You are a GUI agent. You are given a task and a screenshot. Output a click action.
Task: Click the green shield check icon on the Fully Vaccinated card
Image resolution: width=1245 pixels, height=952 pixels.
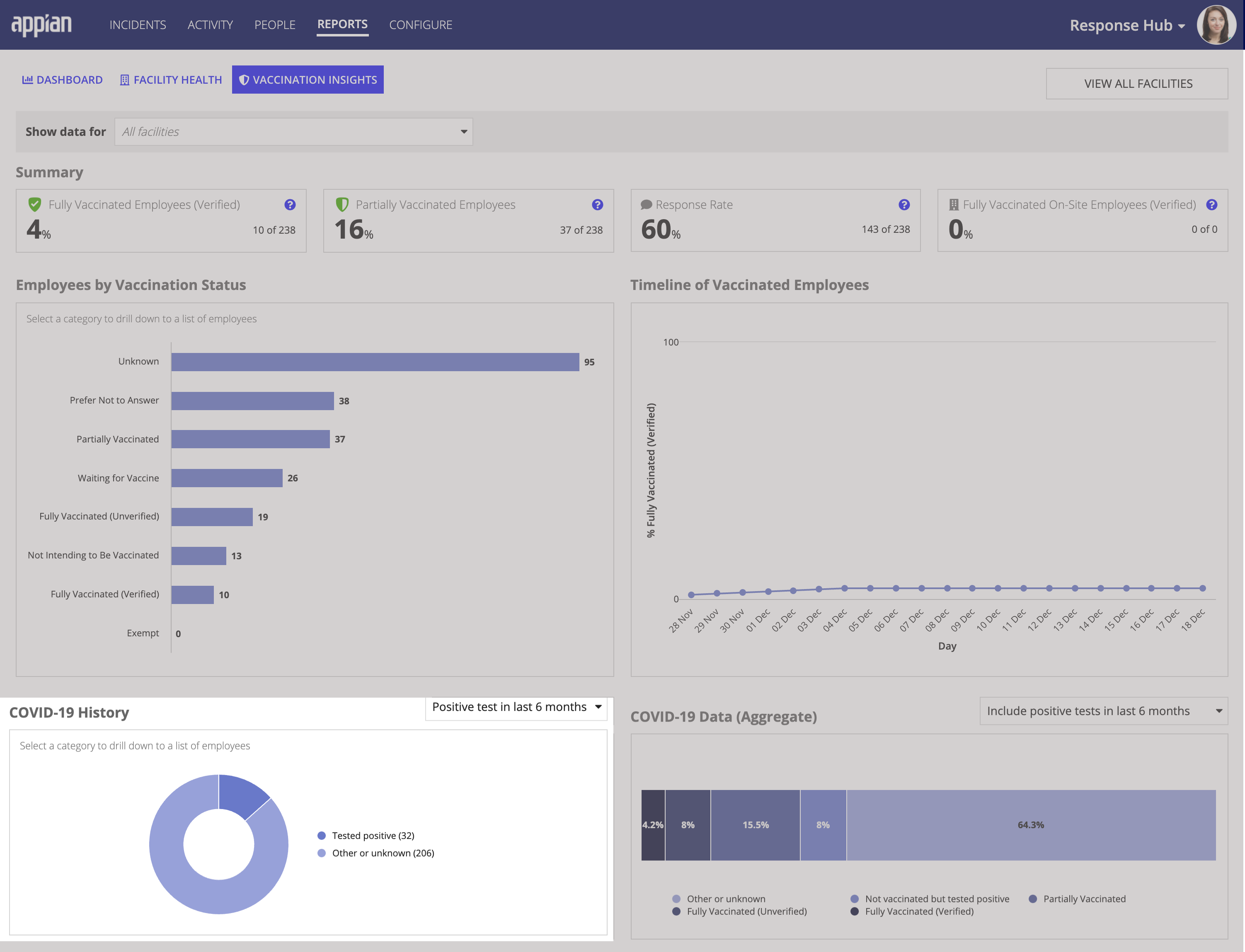(34, 205)
